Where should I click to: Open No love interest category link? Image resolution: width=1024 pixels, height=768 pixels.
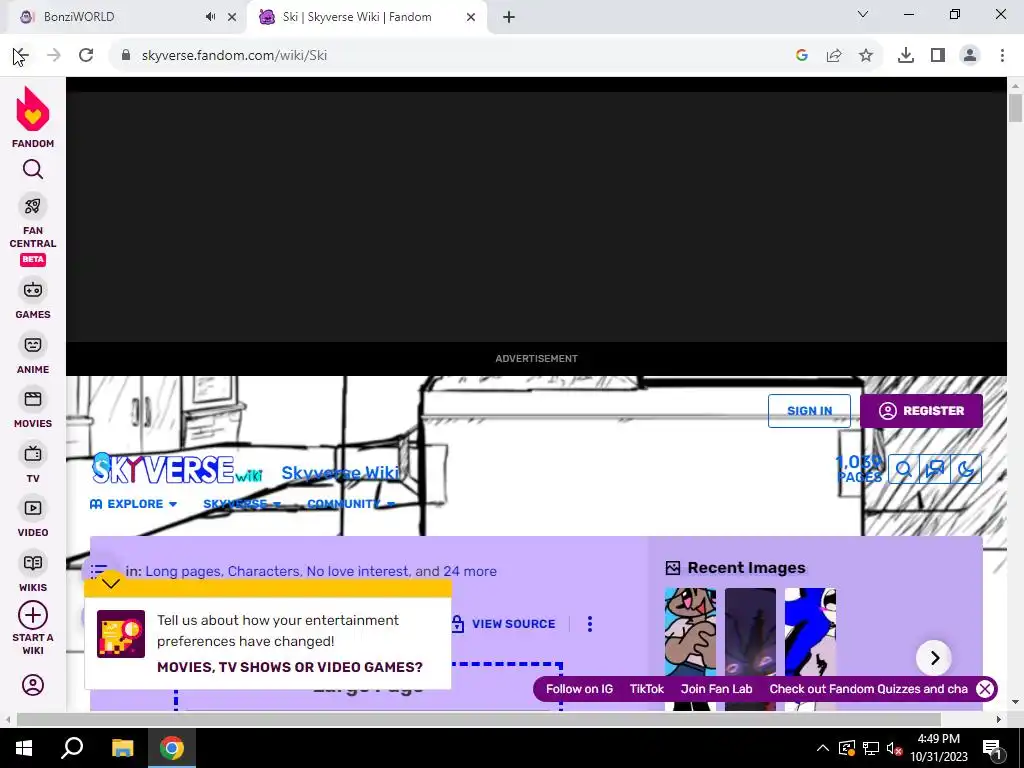(357, 571)
